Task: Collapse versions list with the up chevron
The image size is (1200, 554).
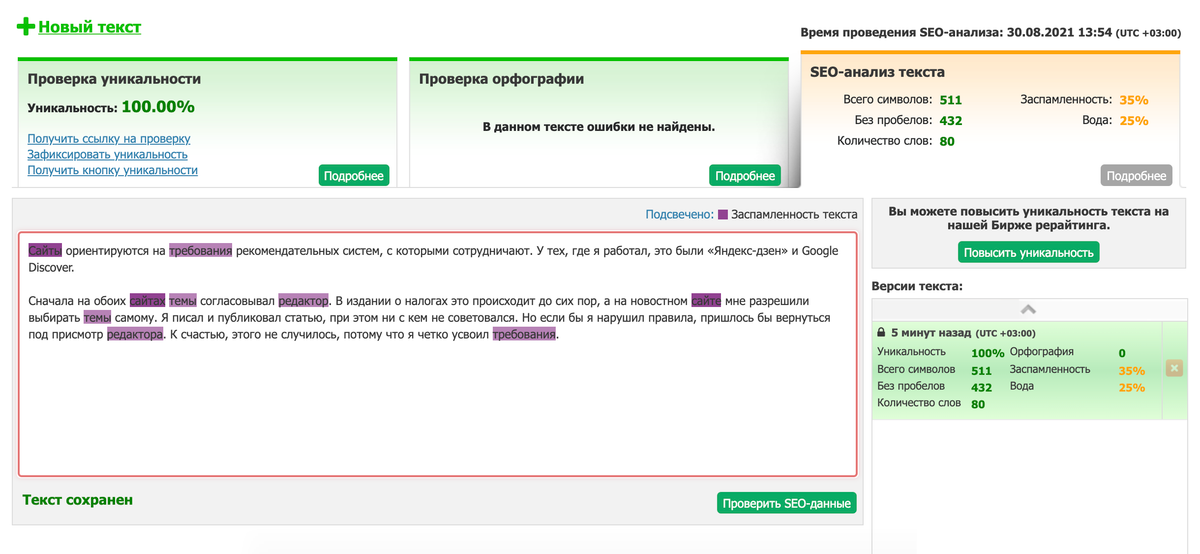Action: (x=1028, y=309)
